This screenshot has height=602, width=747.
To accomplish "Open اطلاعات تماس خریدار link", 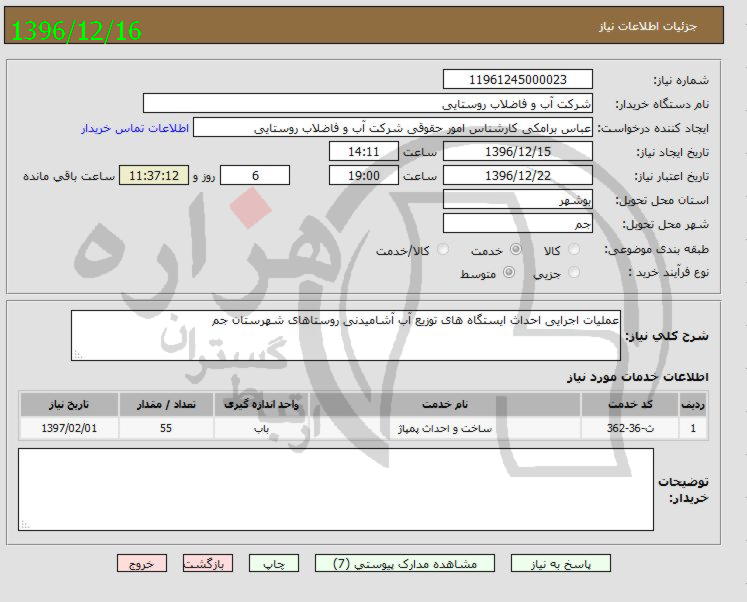I will coord(135,129).
